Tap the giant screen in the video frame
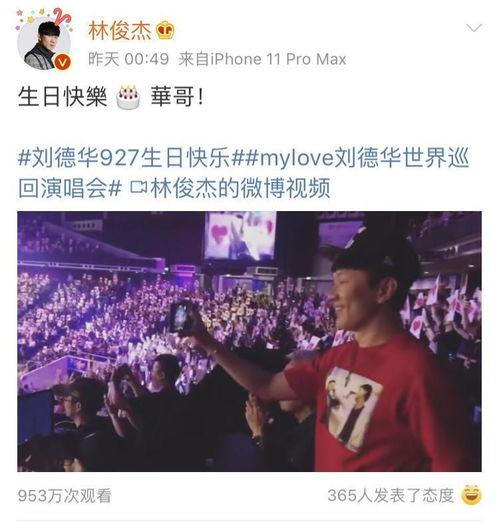 pos(241,235)
